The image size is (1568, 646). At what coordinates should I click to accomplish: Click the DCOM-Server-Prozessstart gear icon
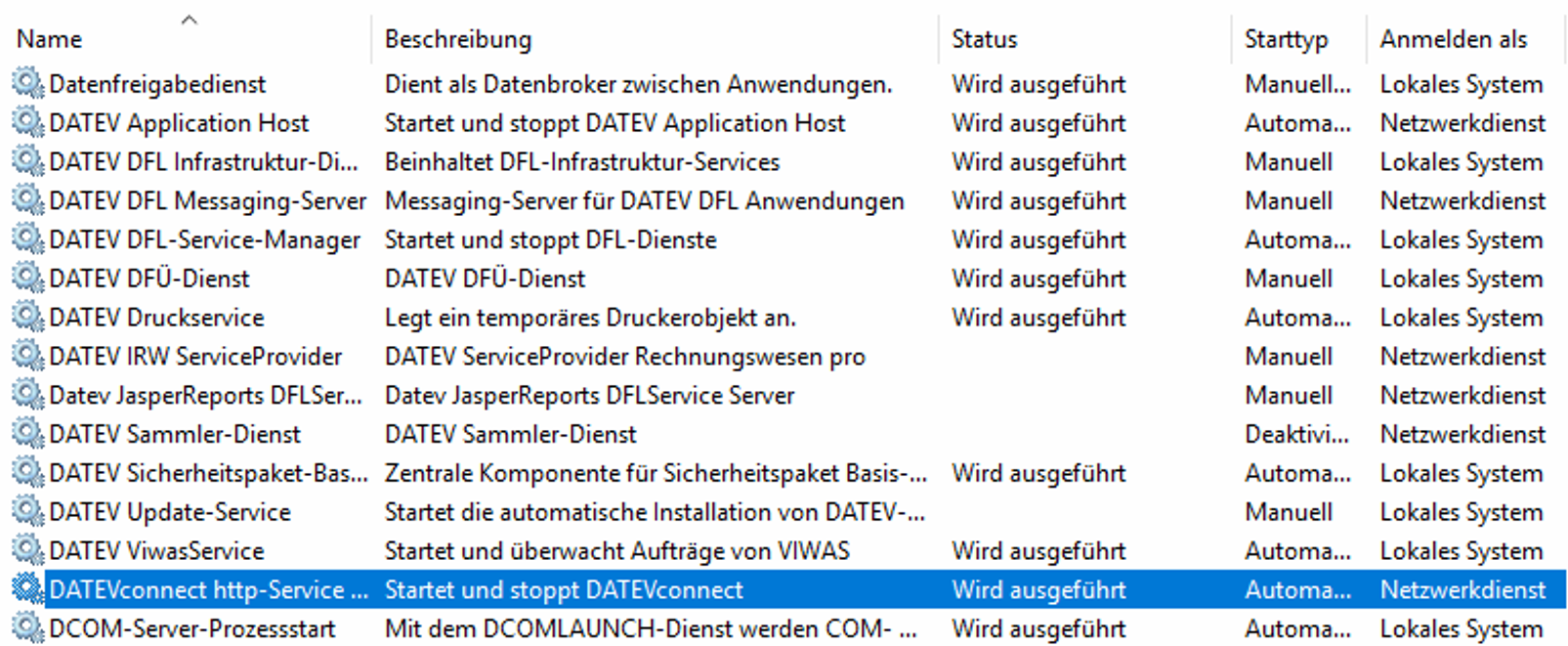(x=26, y=628)
